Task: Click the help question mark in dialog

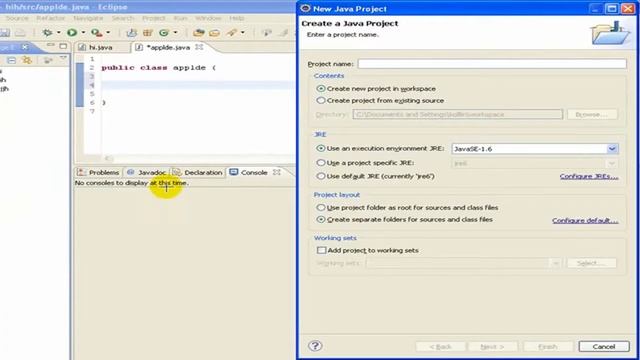Action: (x=315, y=346)
